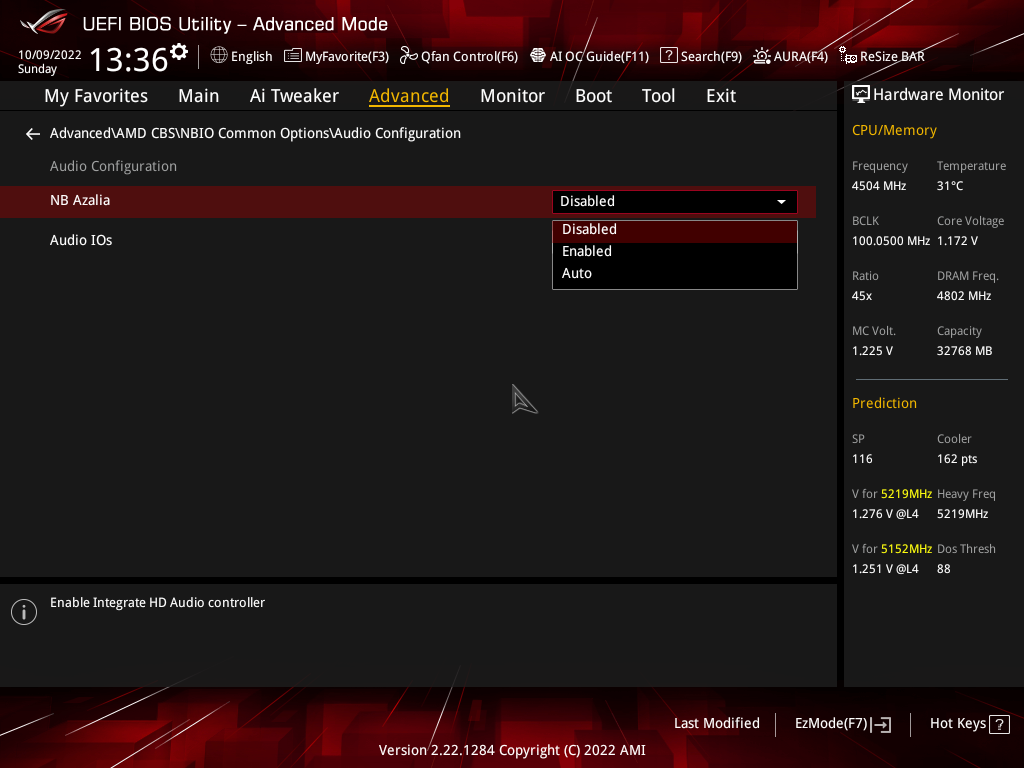
Task: Click the back arrow beside the breadcrumb
Action: pyautogui.click(x=33, y=134)
